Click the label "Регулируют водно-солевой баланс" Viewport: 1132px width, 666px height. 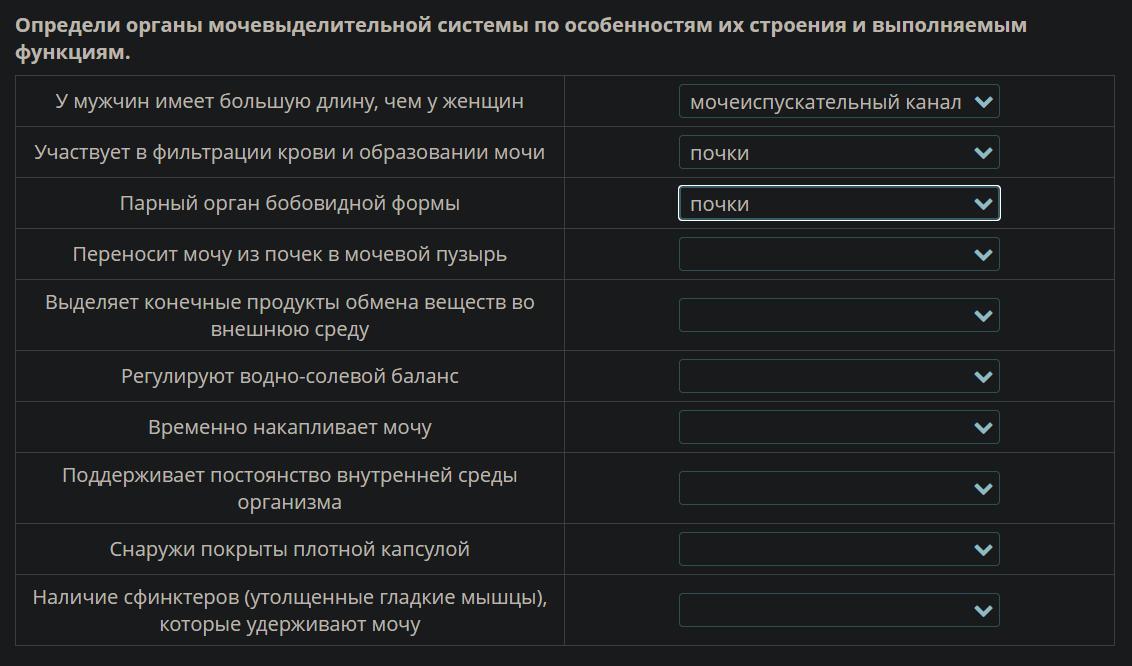(289, 377)
